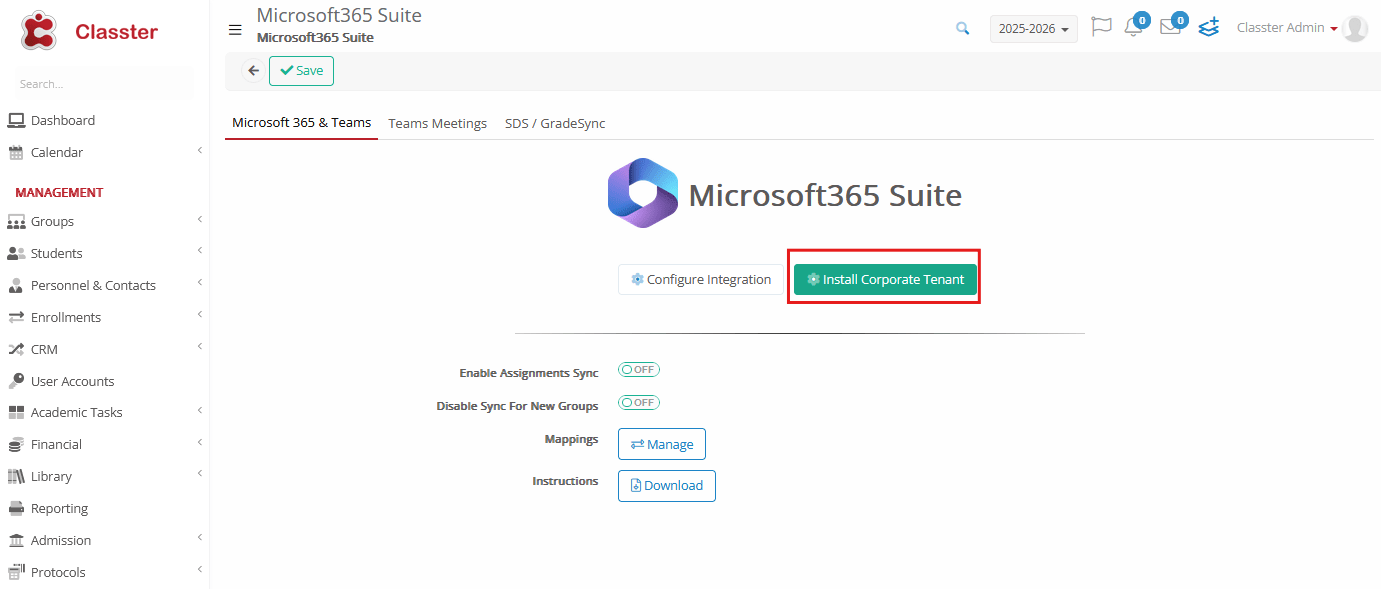1381x589 pixels.
Task: Click the Classter Admin avatar
Action: click(1355, 28)
